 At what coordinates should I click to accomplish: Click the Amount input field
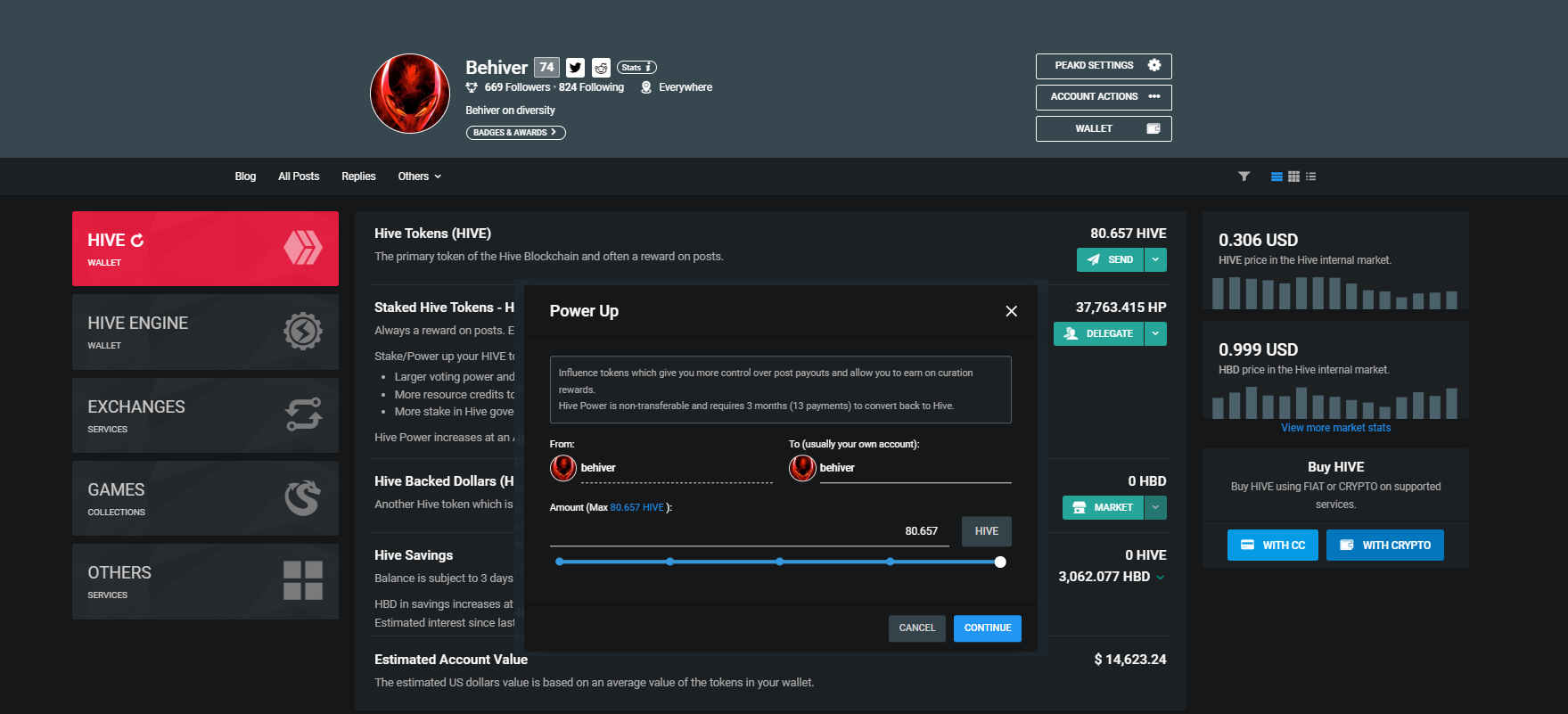[750, 531]
